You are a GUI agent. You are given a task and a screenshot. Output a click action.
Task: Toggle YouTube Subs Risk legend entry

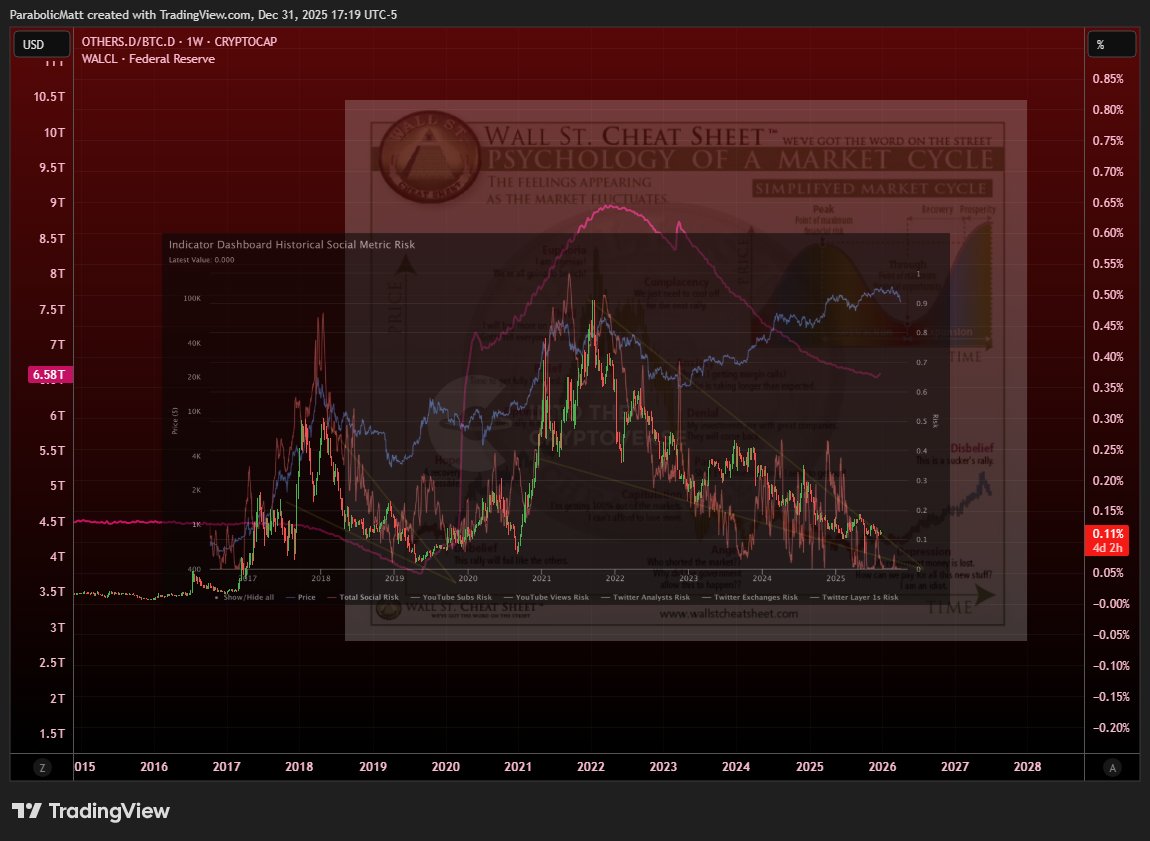click(x=452, y=597)
